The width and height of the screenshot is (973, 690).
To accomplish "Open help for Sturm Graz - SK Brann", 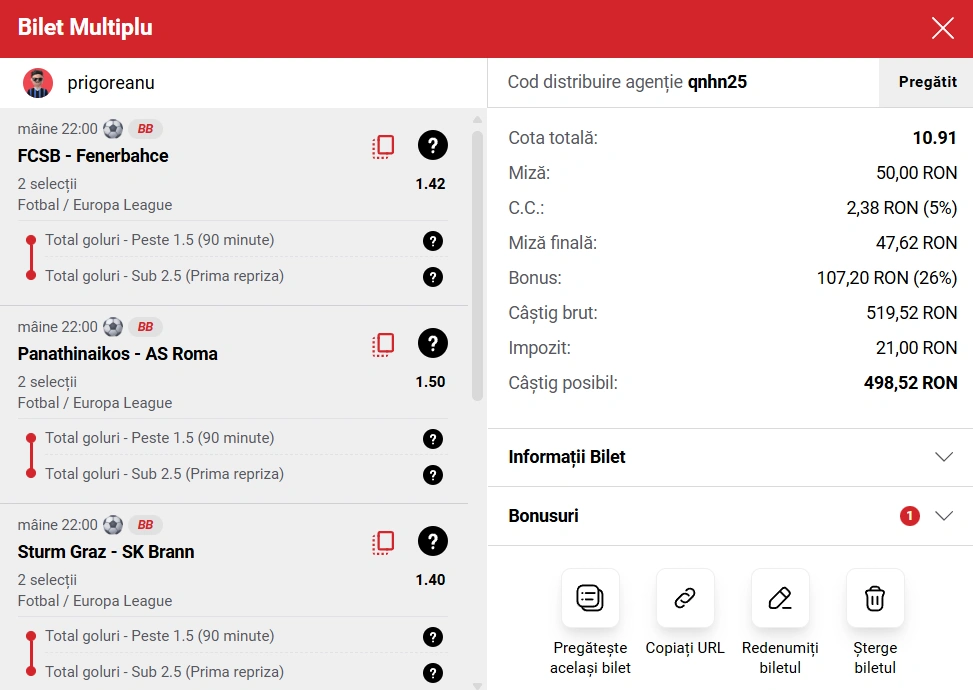I will click(432, 542).
